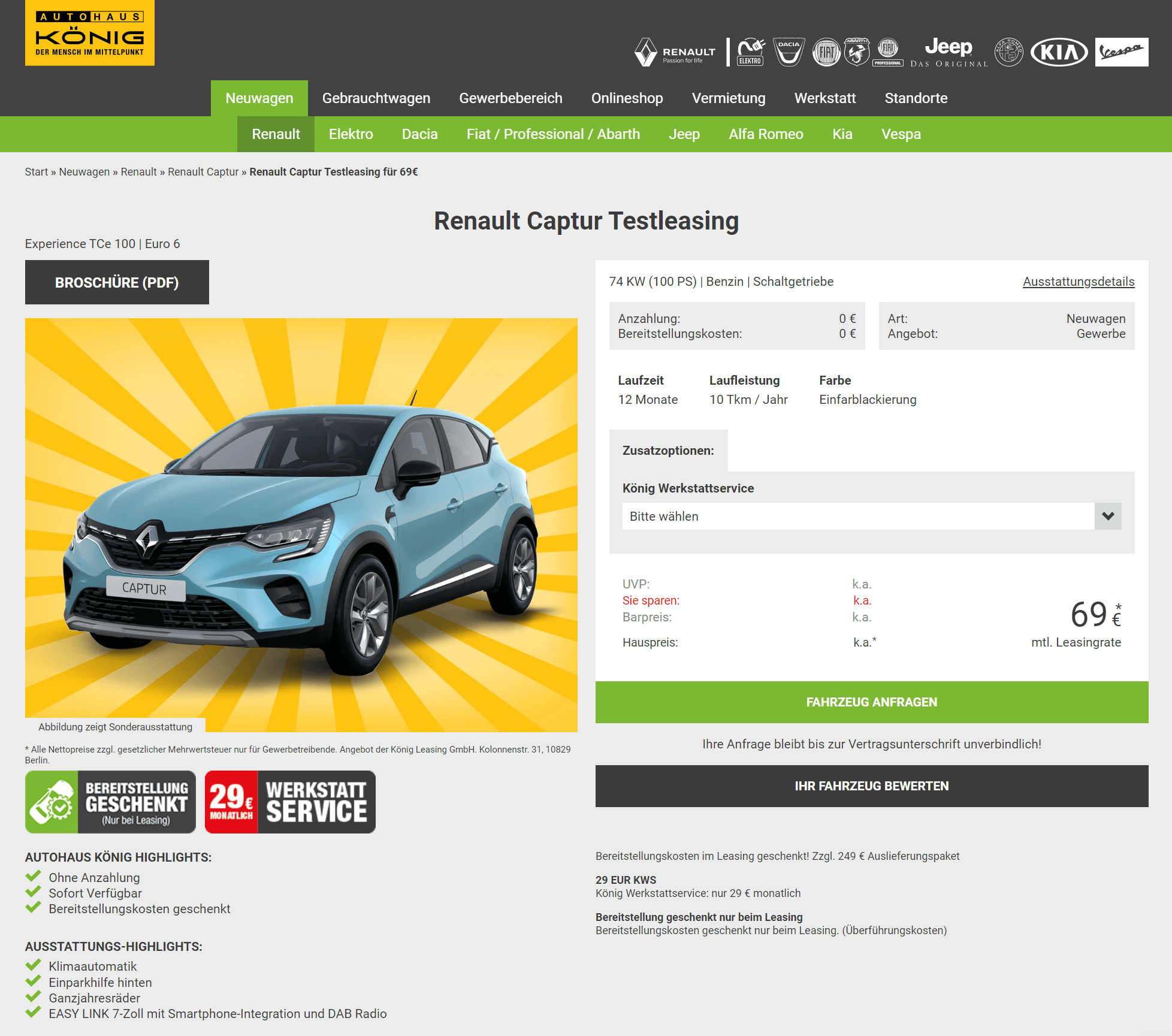Click the 'Klimaautomatik' highlight item
Screen dimensions: 1172x1036
click(93, 966)
